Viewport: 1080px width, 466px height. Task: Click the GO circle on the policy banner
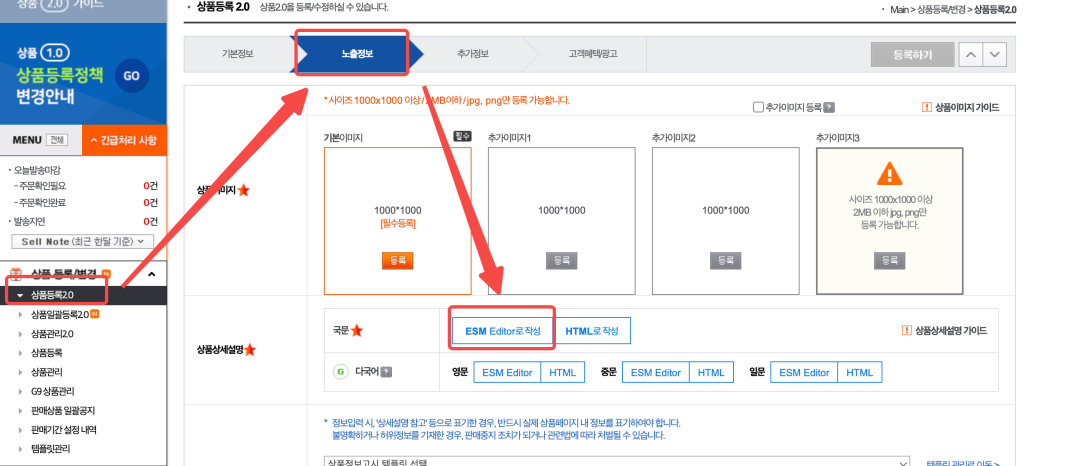[131, 76]
